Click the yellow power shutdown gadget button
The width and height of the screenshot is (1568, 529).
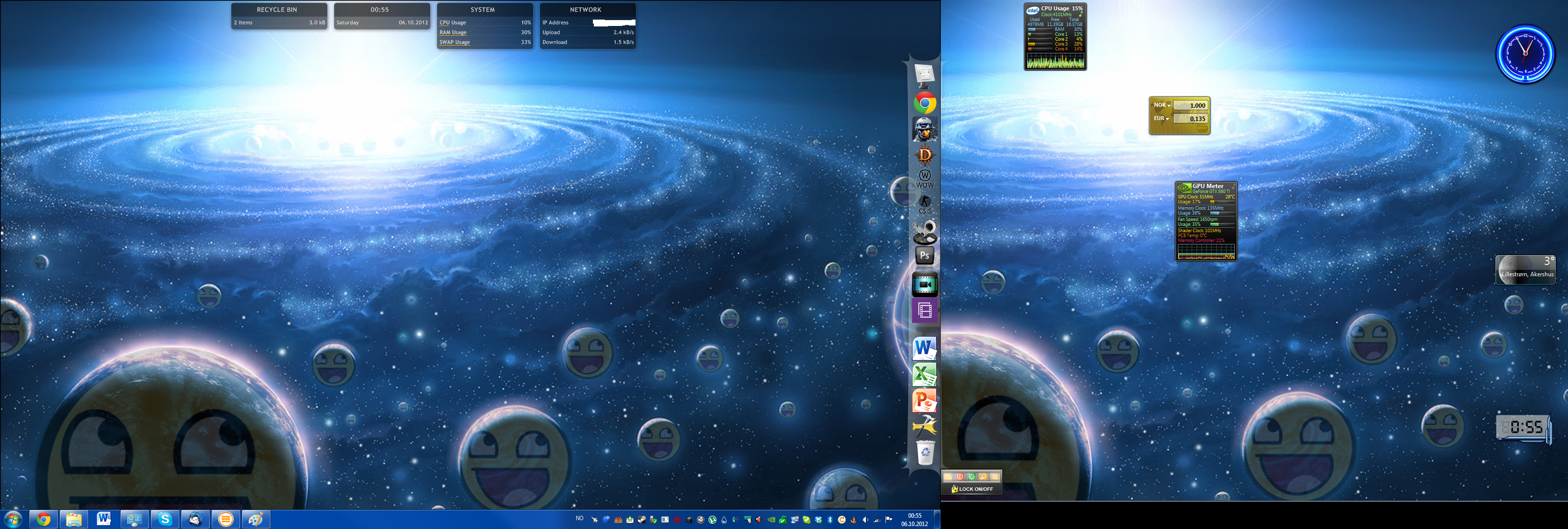(x=948, y=477)
